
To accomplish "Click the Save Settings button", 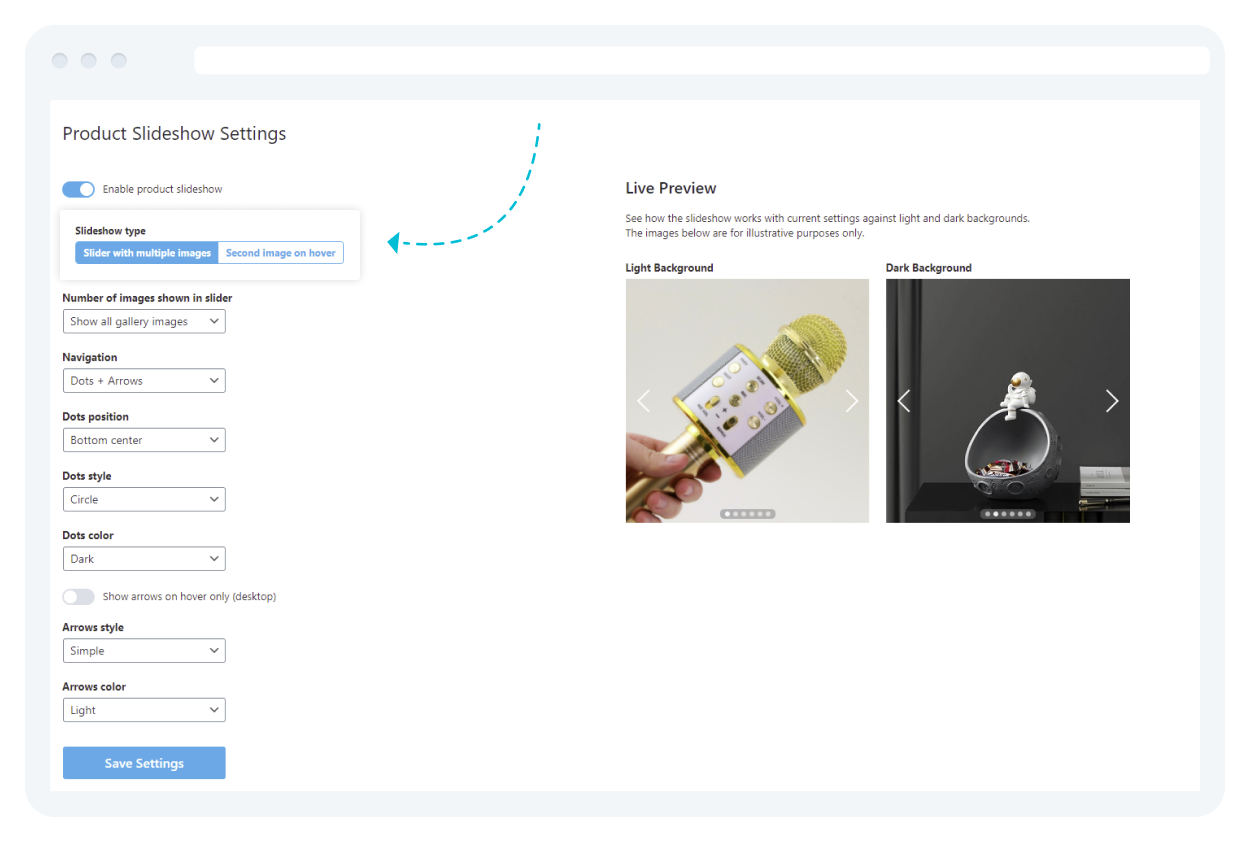I will [144, 763].
